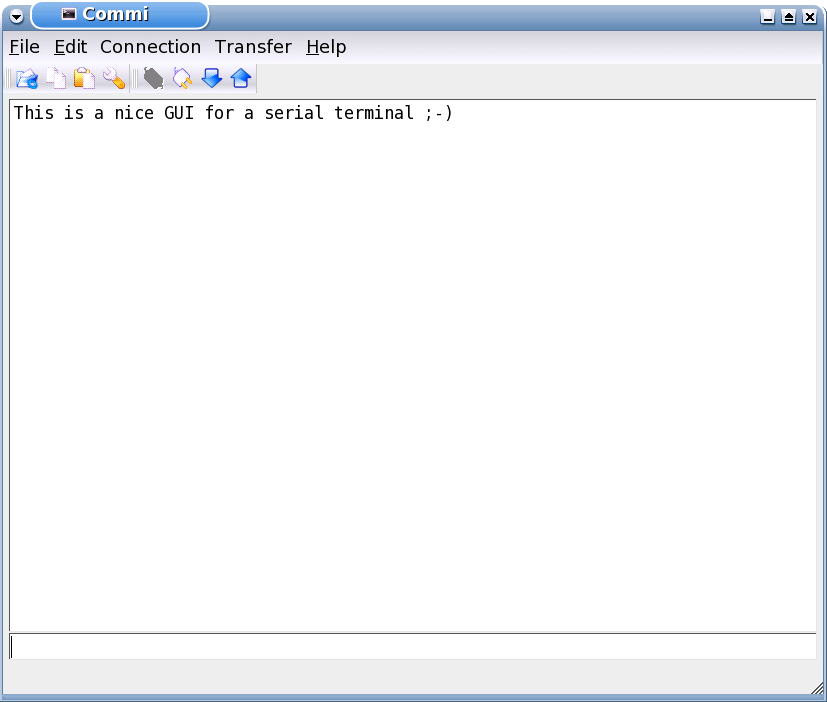Open the Edit menu
Image resolution: width=827 pixels, height=702 pixels.
pyautogui.click(x=70, y=47)
